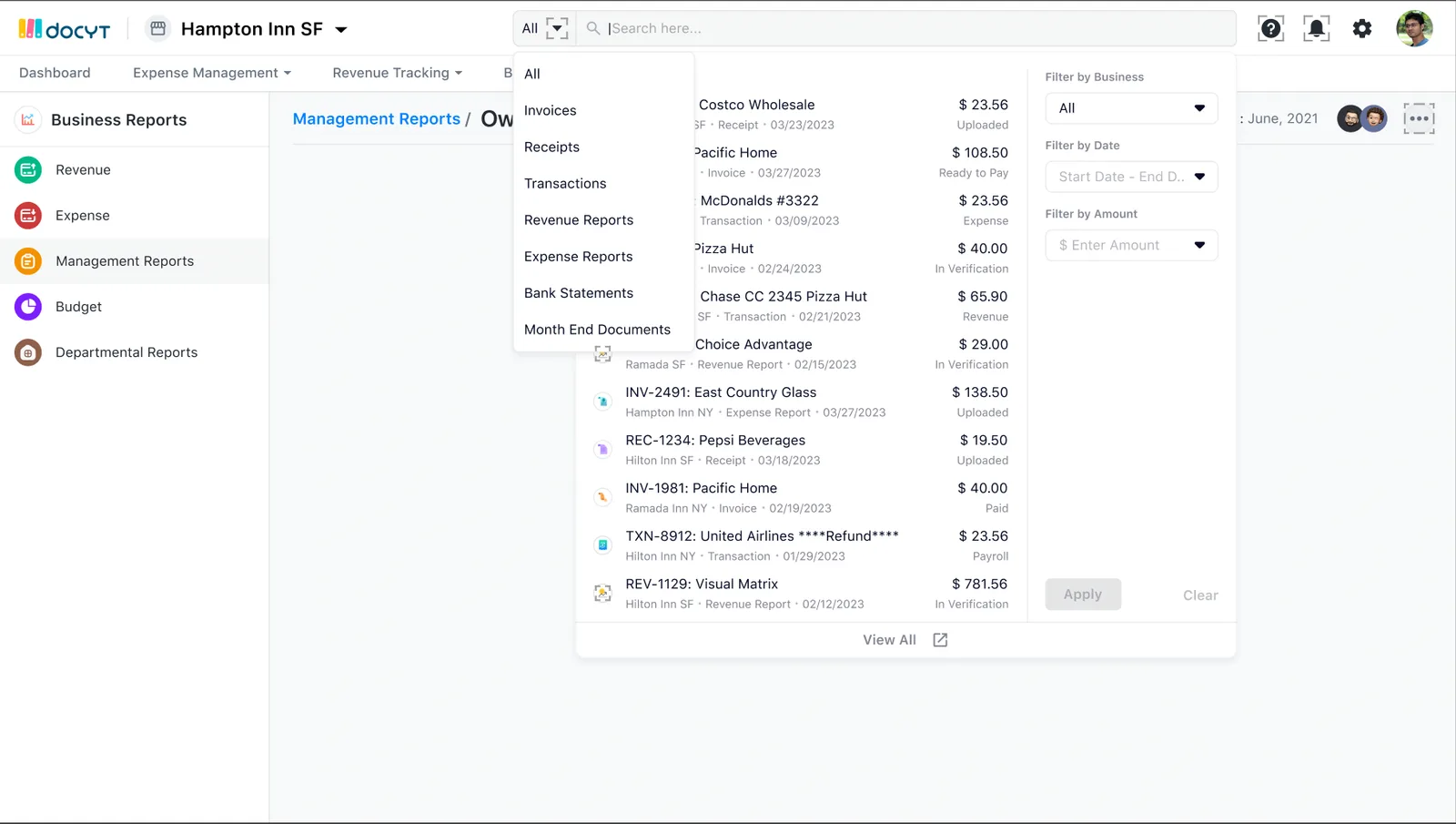This screenshot has width=1456, height=824.
Task: Click the search magnifier icon
Action: (593, 28)
